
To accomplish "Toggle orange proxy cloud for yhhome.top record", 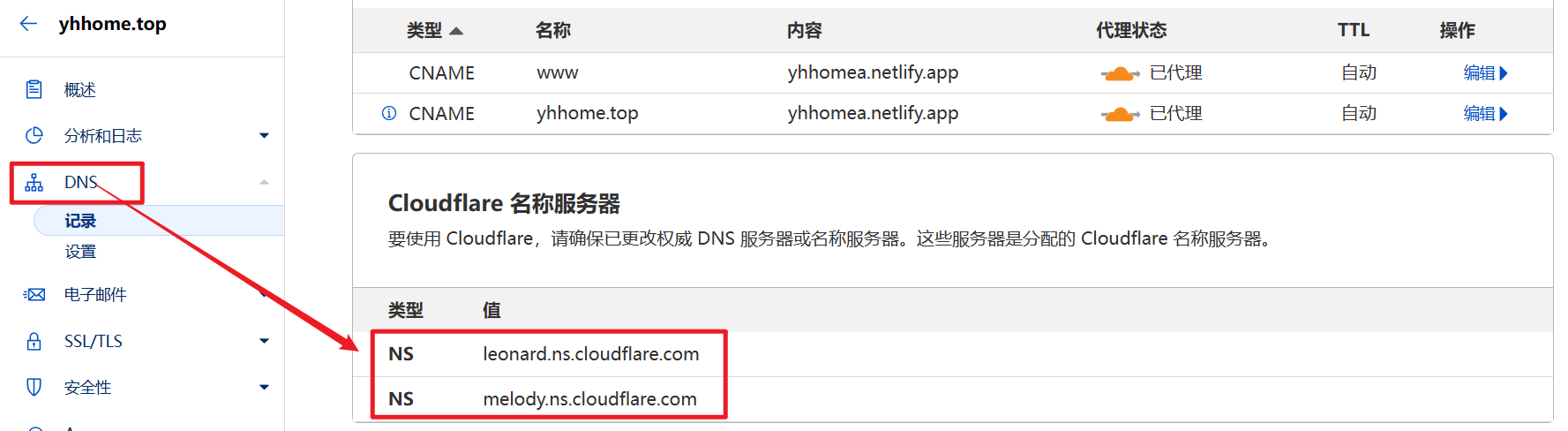I will pos(1120,114).
